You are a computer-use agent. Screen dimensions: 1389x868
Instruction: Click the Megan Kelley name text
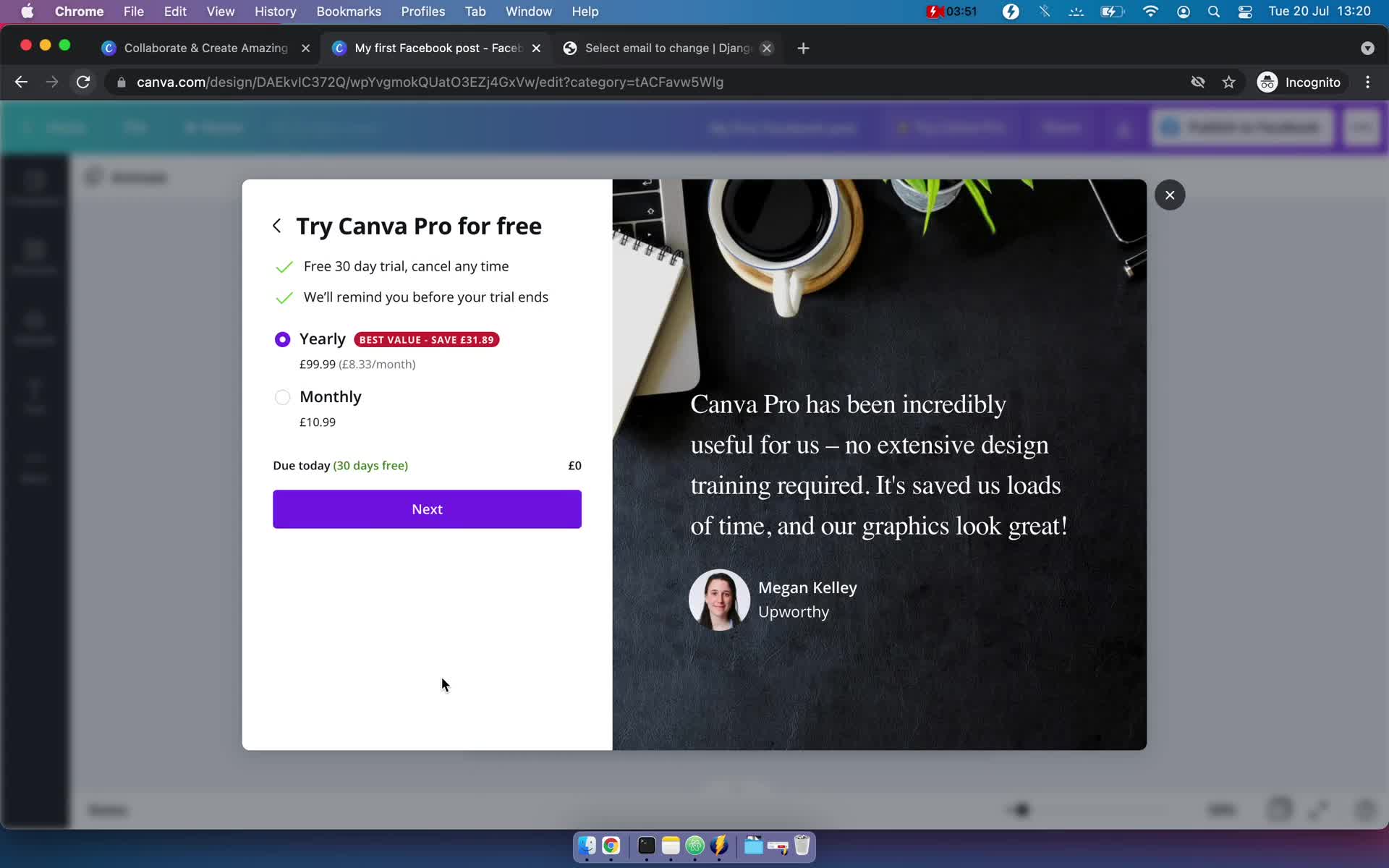(807, 587)
